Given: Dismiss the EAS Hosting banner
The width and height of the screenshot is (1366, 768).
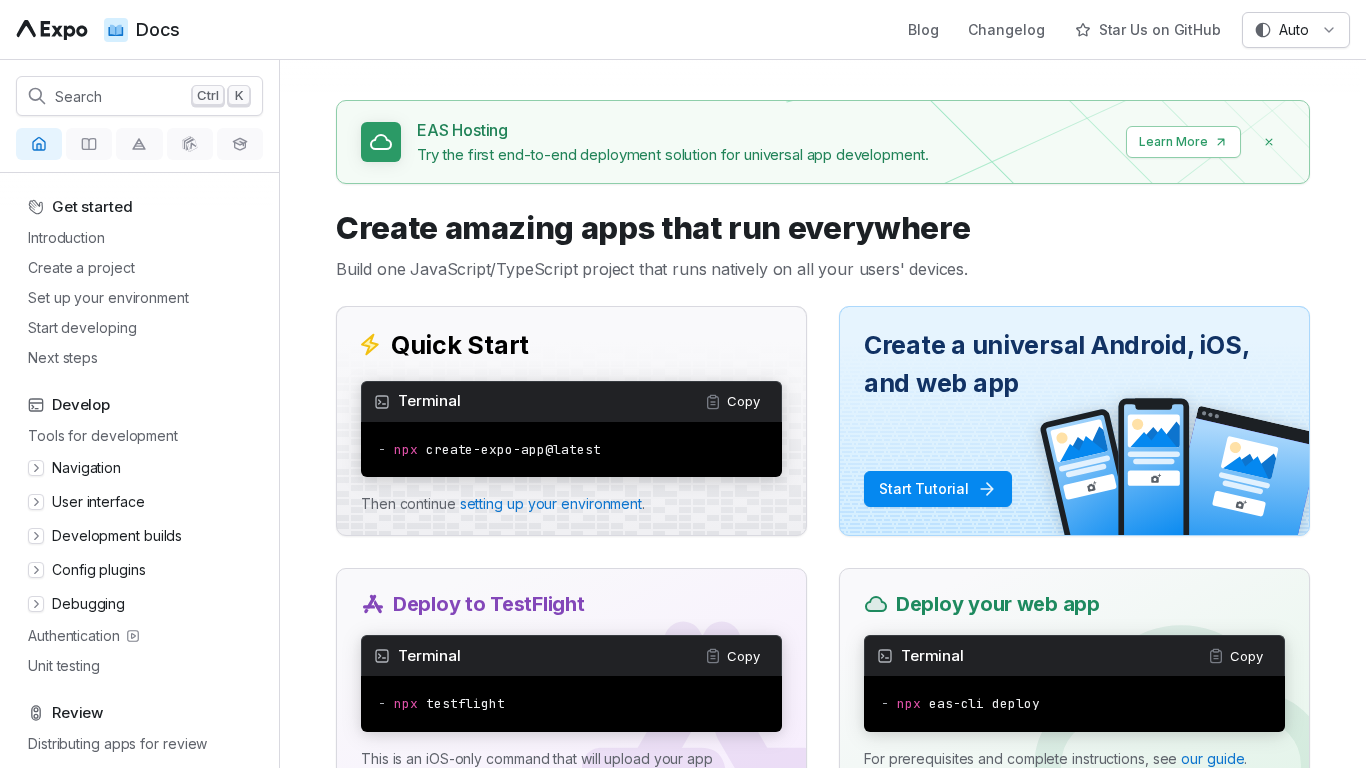Looking at the screenshot, I should [x=1269, y=142].
